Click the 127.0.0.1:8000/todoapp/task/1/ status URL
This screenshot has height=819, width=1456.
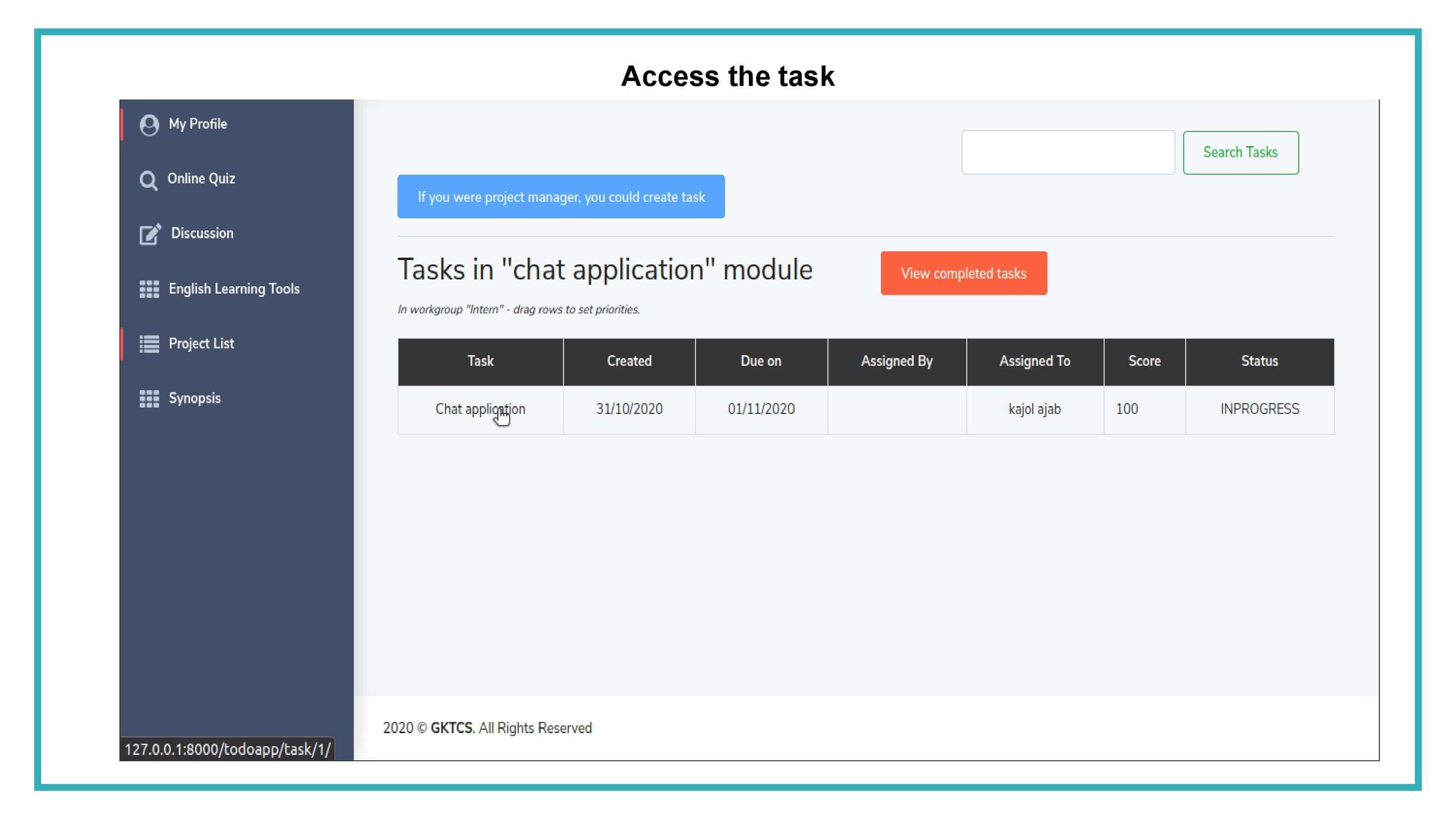[x=227, y=750]
